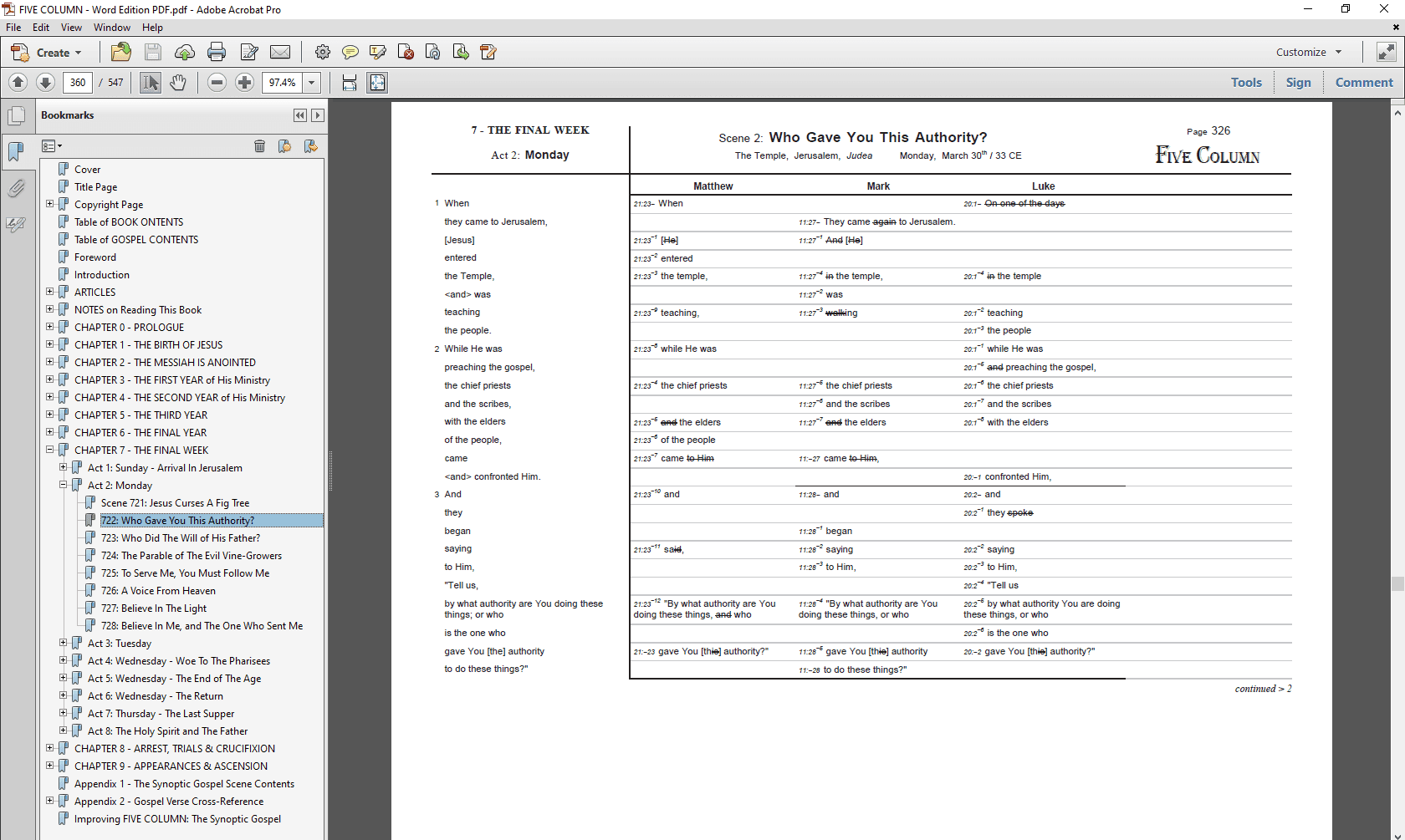Open the Table of GOSPEL CONTENTS bookmark

(x=136, y=240)
